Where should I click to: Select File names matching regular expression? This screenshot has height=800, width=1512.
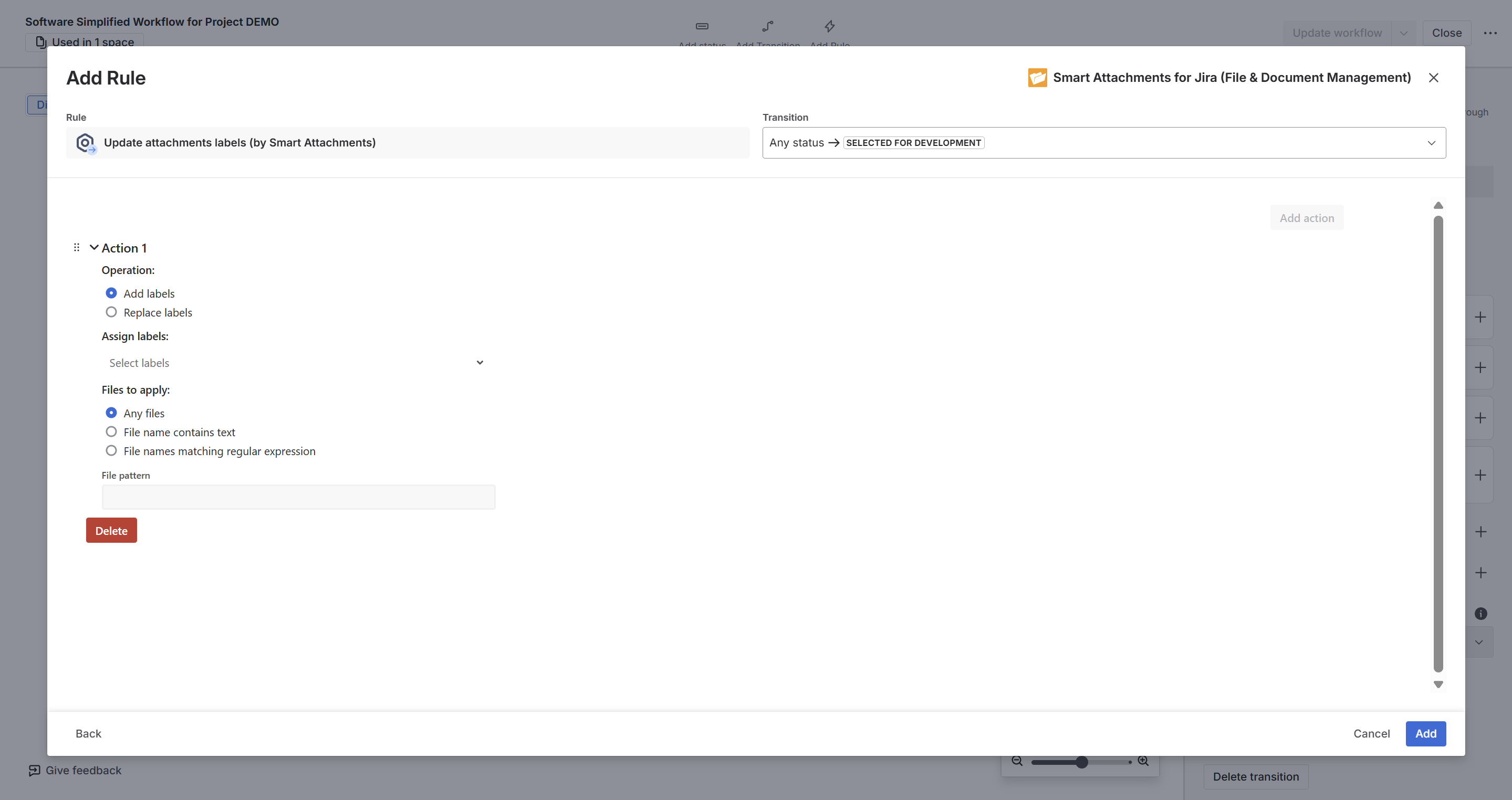[111, 451]
